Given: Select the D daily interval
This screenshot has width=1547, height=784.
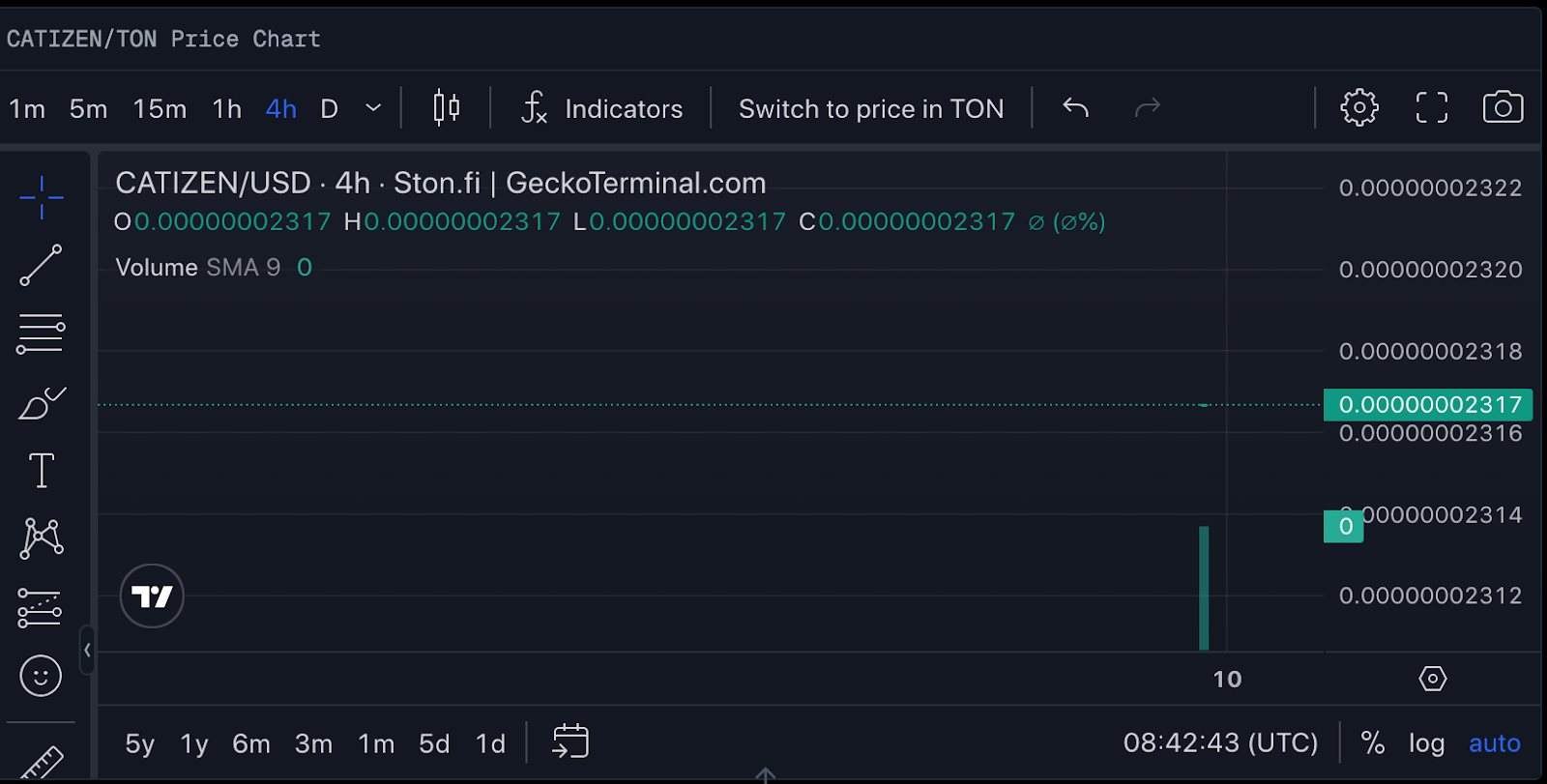Looking at the screenshot, I should (329, 108).
